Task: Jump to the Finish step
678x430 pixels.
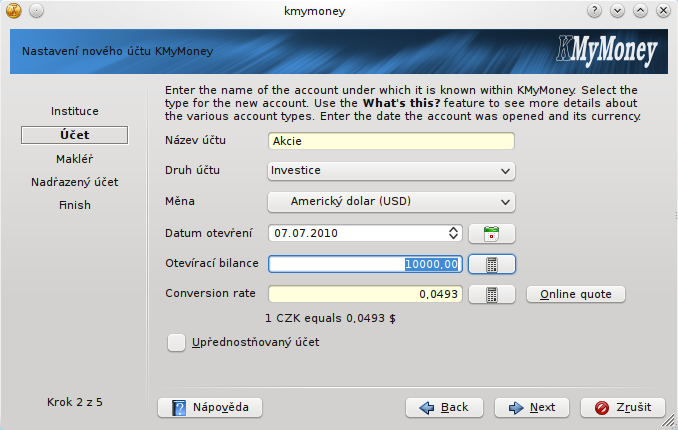Action: pyautogui.click(x=75, y=205)
